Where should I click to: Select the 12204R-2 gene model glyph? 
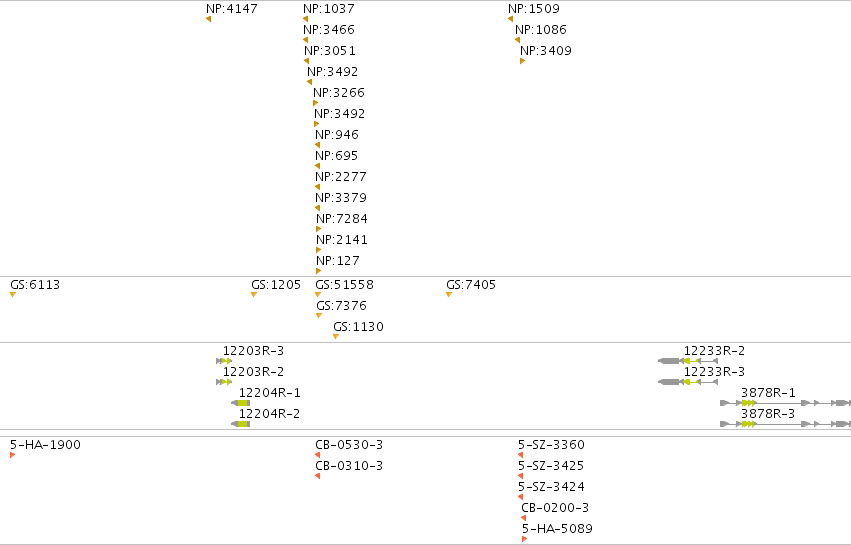pyautogui.click(x=241, y=424)
